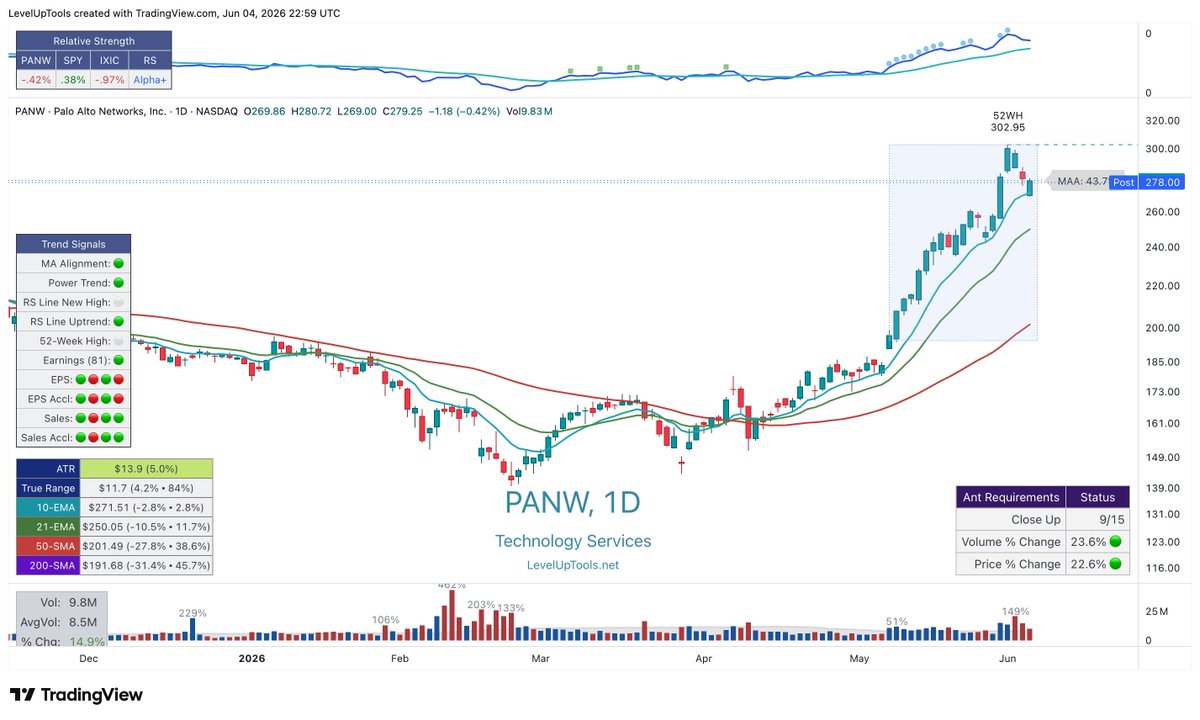
Task: Click the 200-SMA value $191.68
Action: 146,565
